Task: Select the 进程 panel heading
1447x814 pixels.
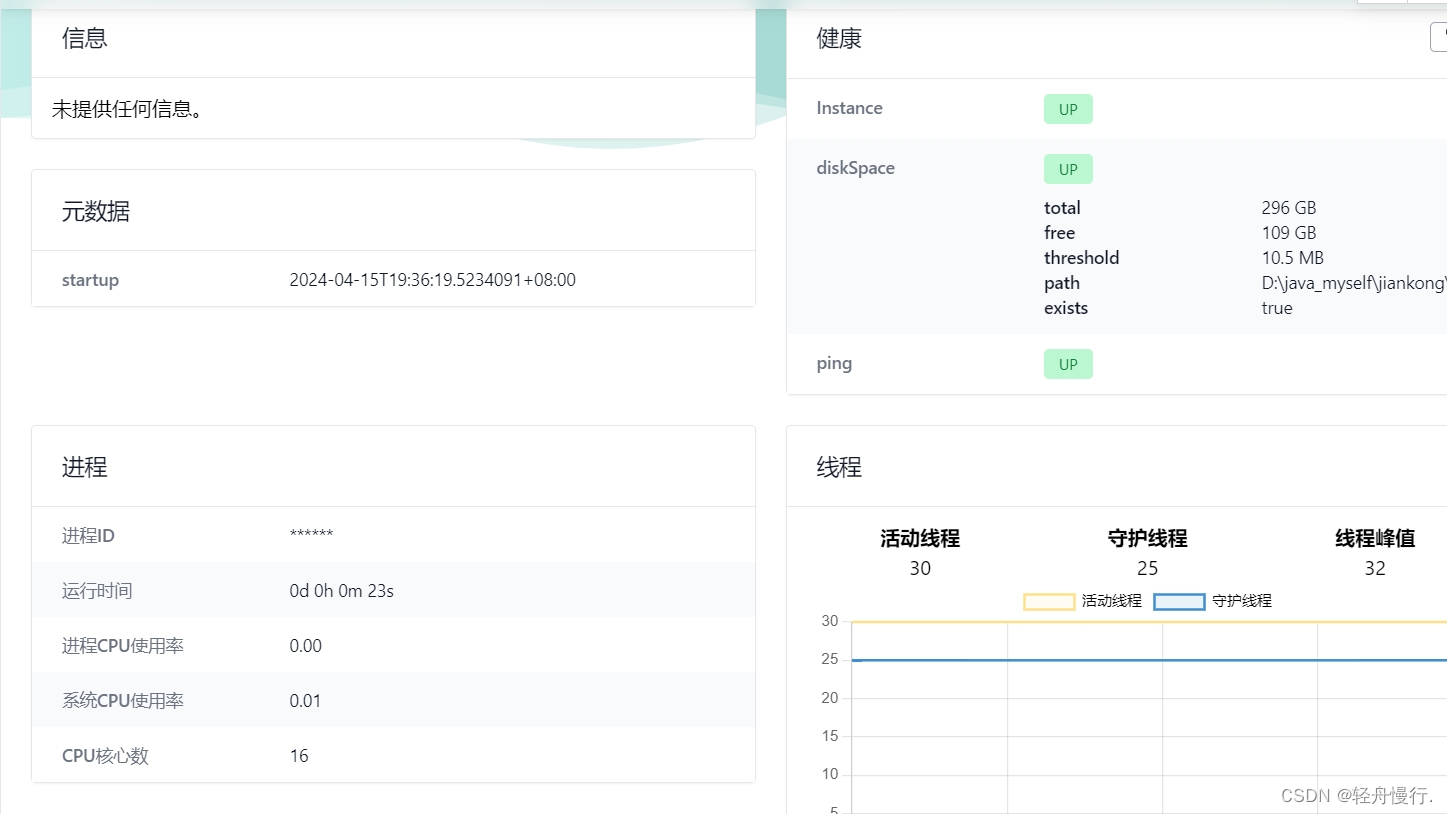Action: (x=84, y=467)
